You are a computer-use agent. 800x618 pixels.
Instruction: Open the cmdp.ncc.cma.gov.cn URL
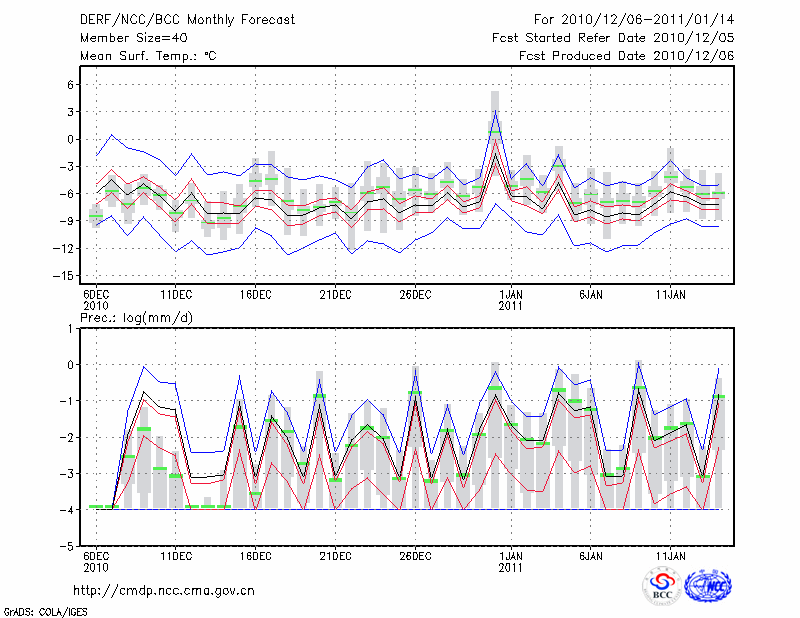tap(164, 590)
